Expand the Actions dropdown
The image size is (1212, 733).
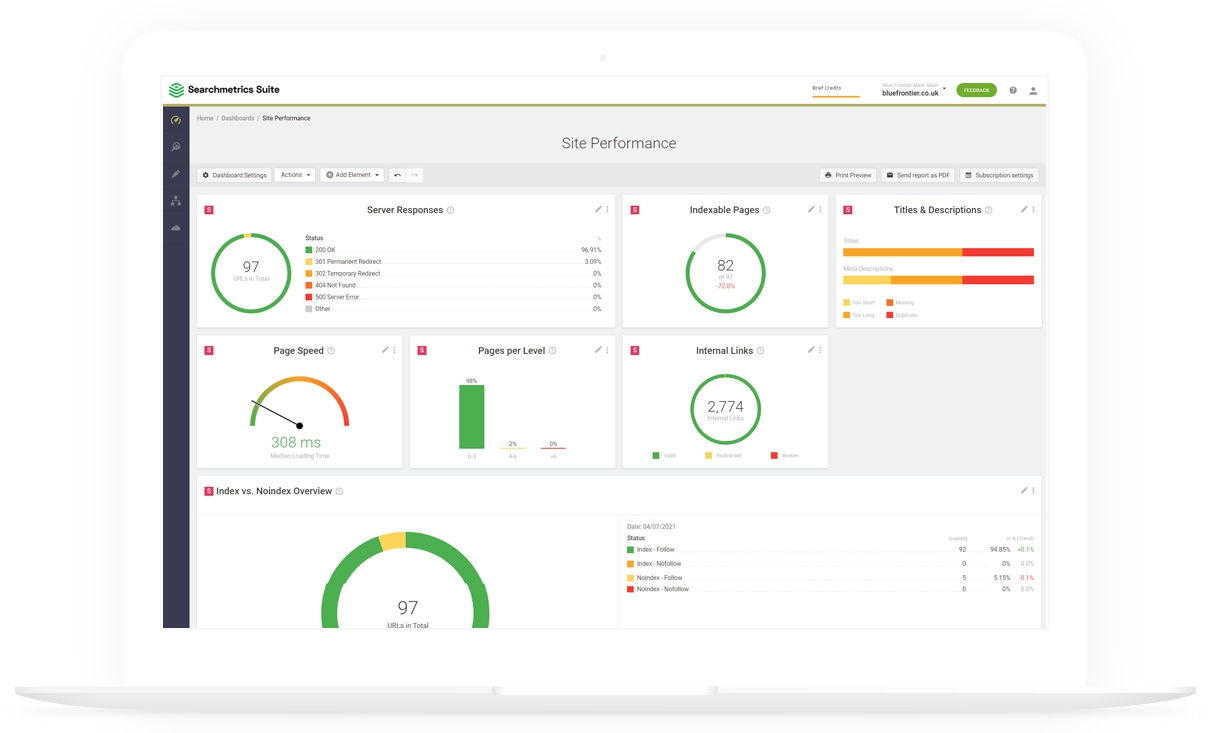295,175
